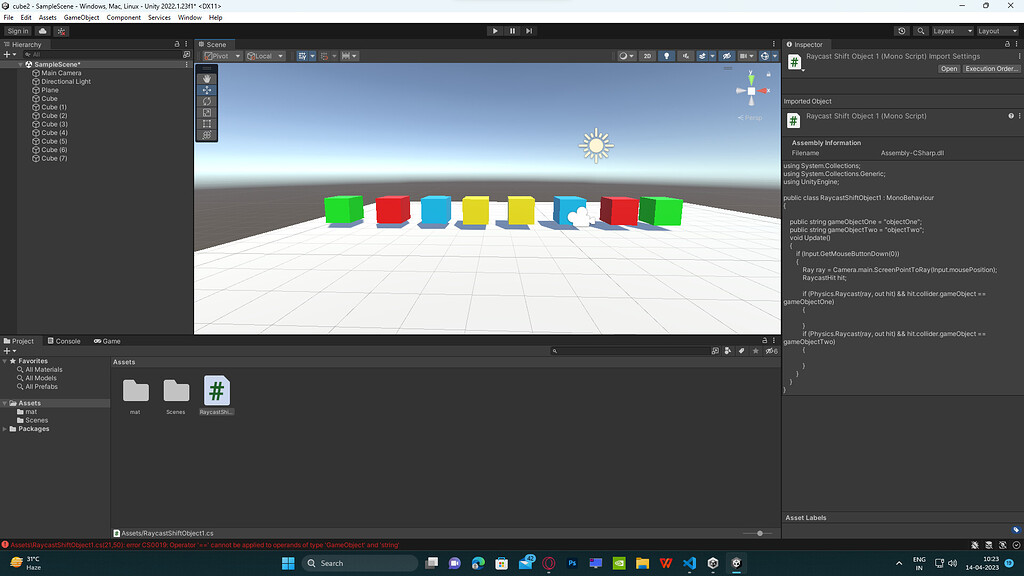Screen dimensions: 1024x576
Task: Select the Rotate tool
Action: pyautogui.click(x=206, y=101)
